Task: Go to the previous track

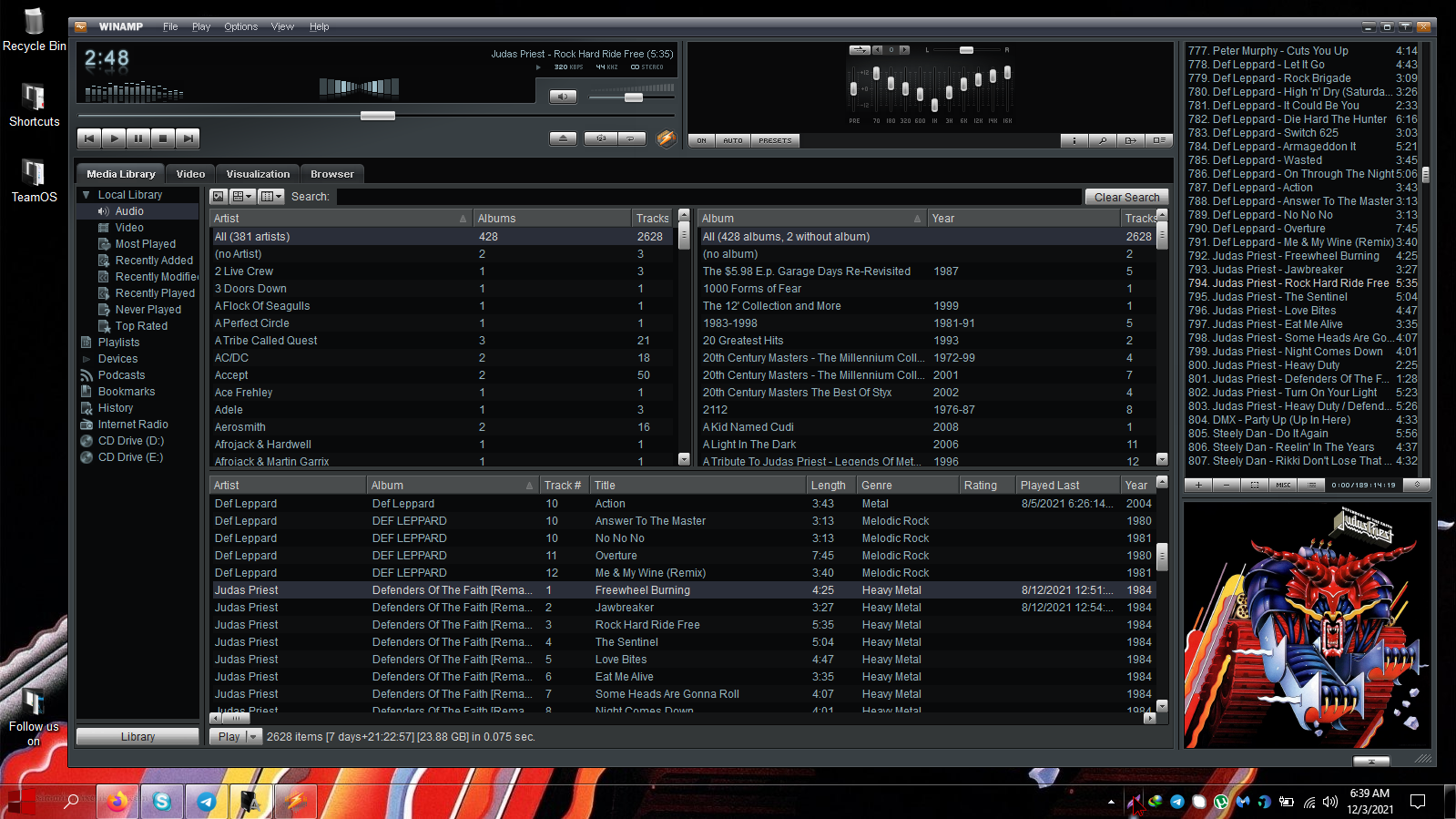Action: 89,138
